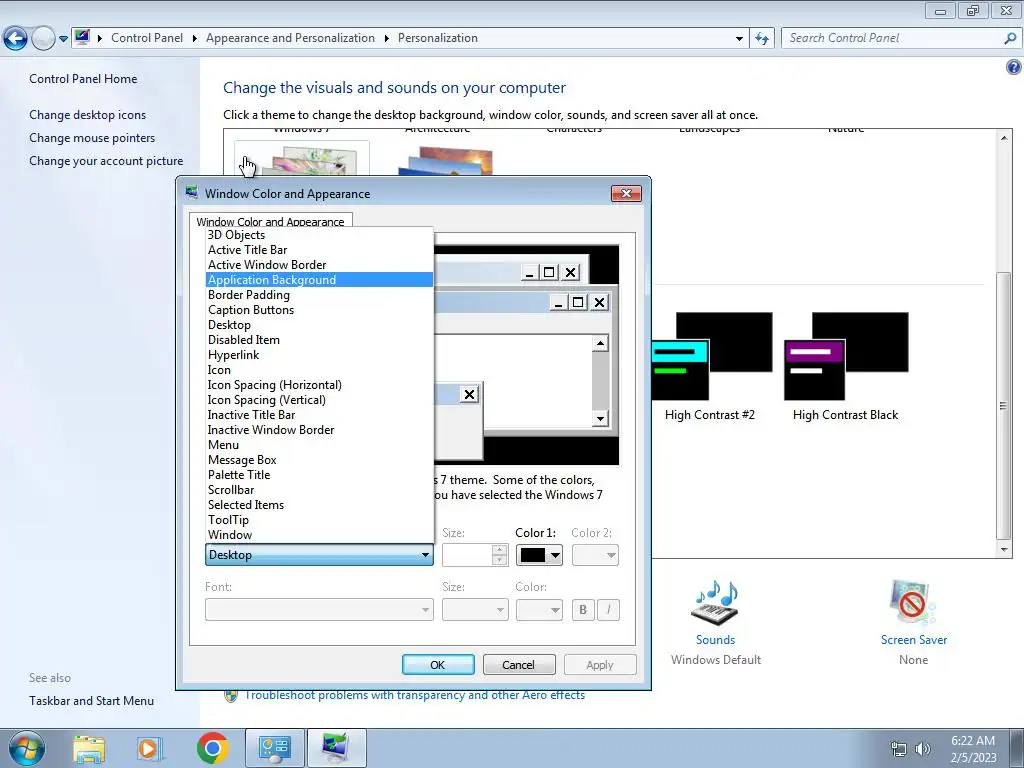Click the Window Color and Appearance tab

tap(270, 221)
